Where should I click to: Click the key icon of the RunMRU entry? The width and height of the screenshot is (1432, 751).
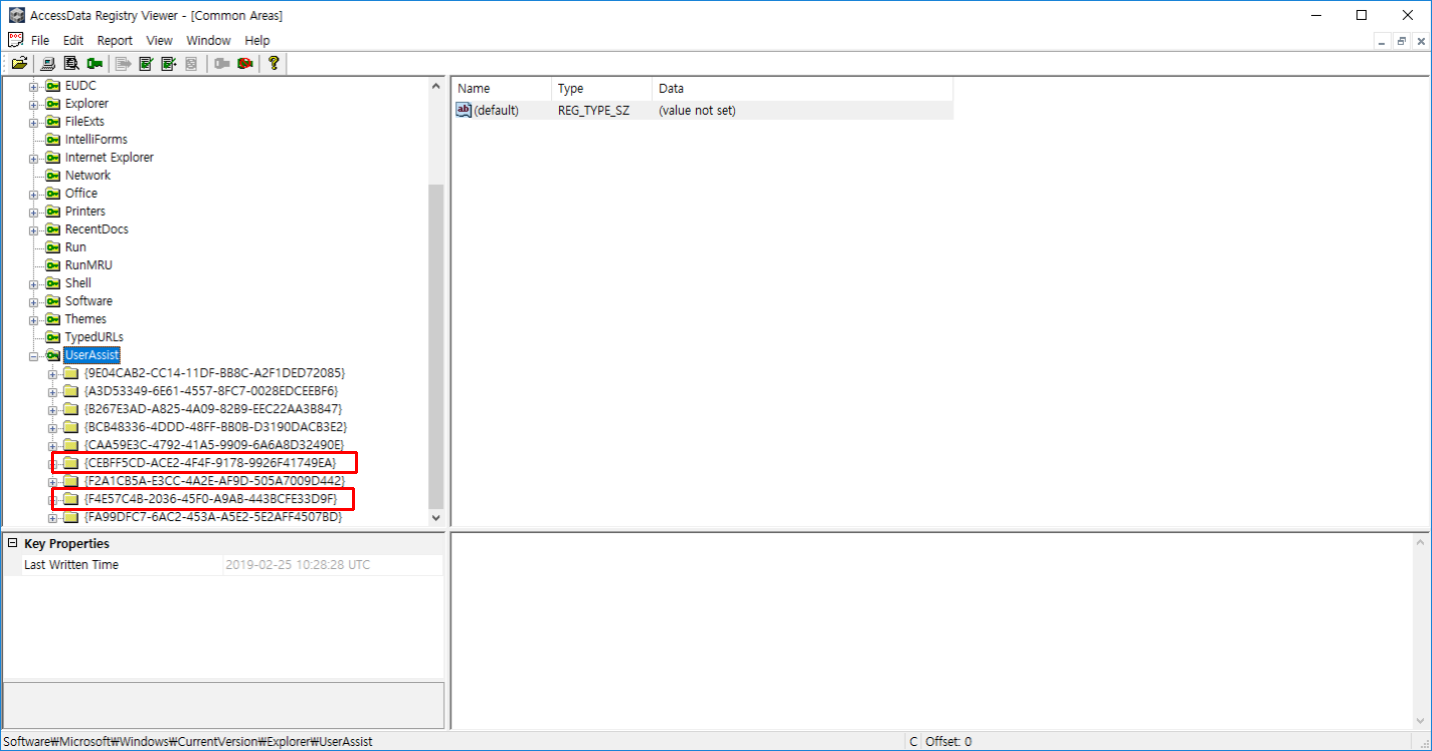[x=53, y=265]
